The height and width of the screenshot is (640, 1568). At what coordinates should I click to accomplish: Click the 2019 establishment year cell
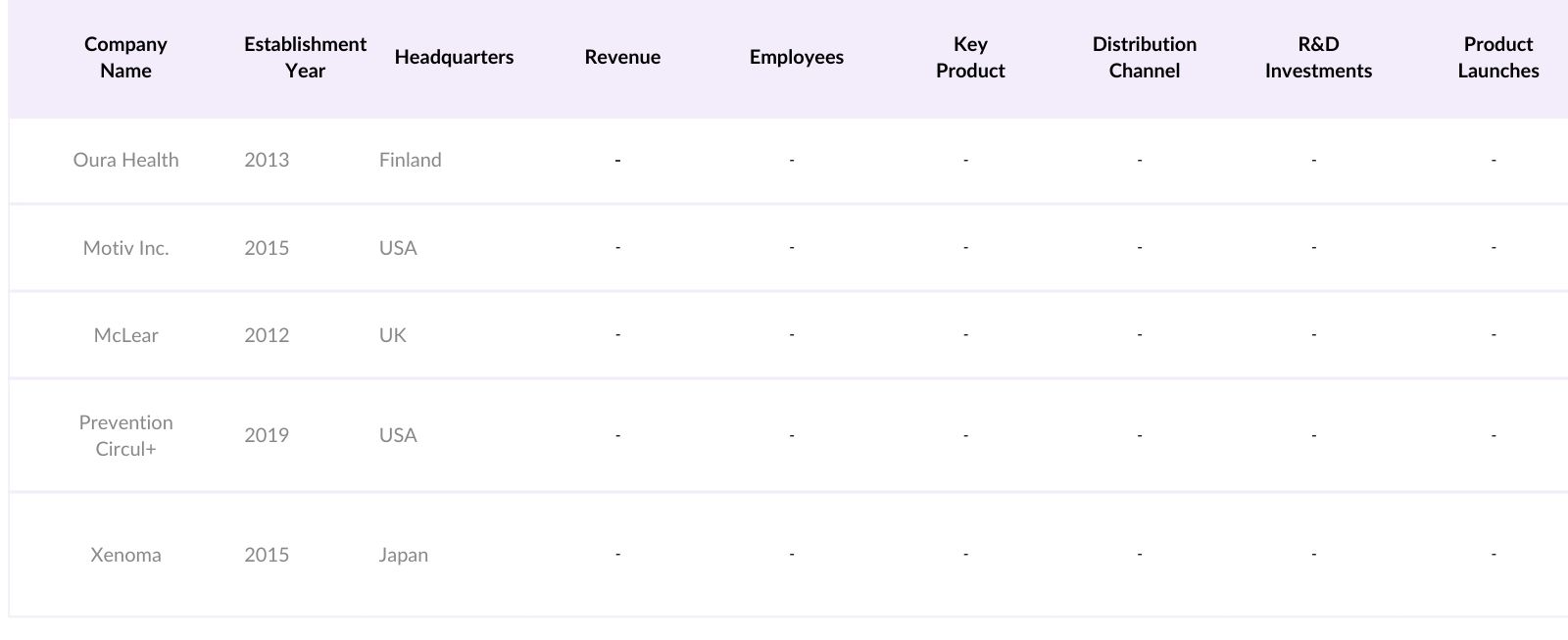click(267, 435)
